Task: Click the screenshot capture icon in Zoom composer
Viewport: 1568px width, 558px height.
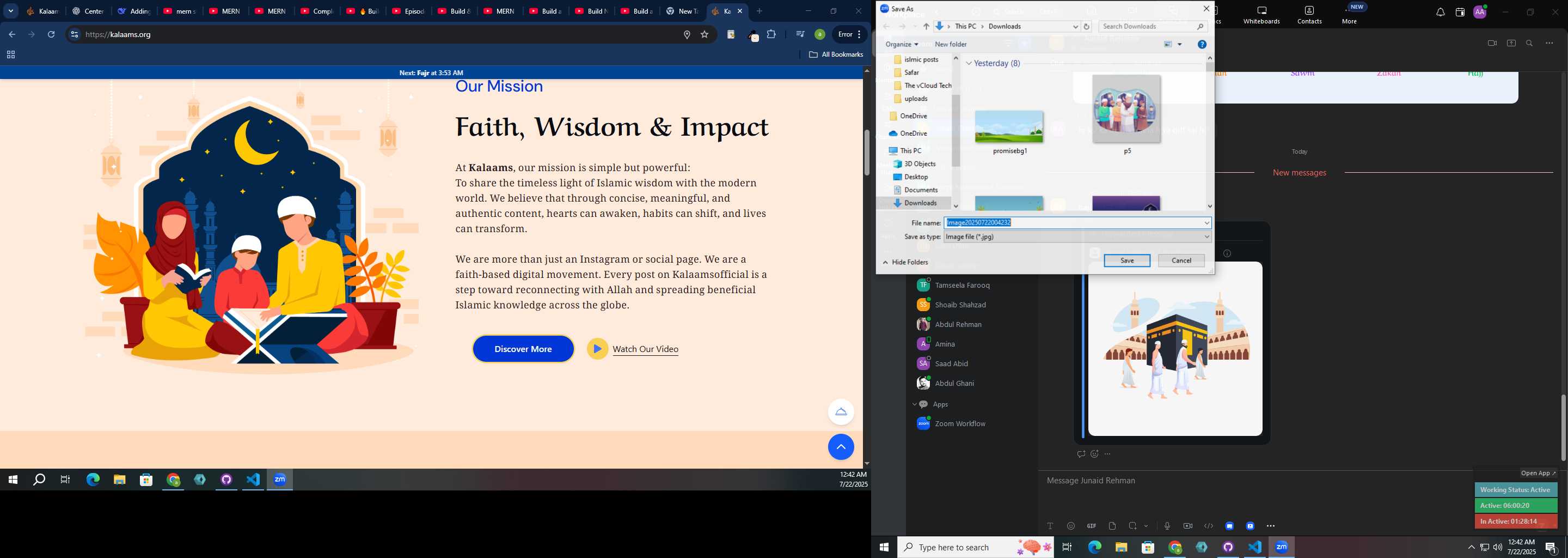Action: point(1133,526)
